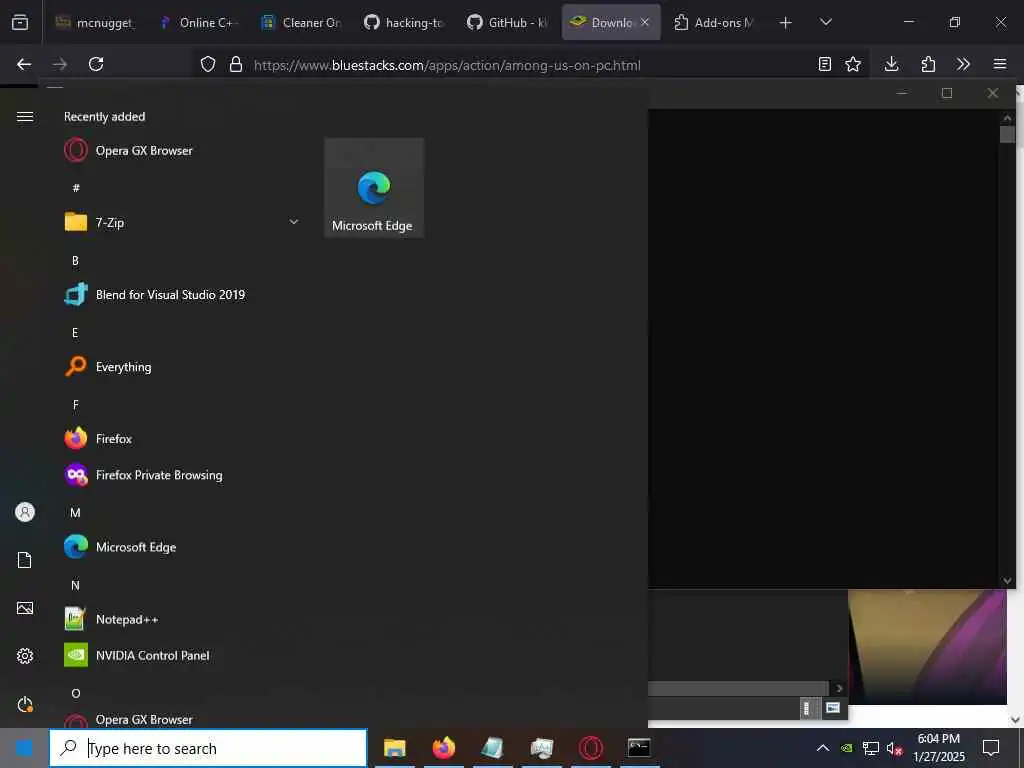This screenshot has width=1024, height=768.
Task: Show more tools overflow chevron
Action: click(963, 64)
